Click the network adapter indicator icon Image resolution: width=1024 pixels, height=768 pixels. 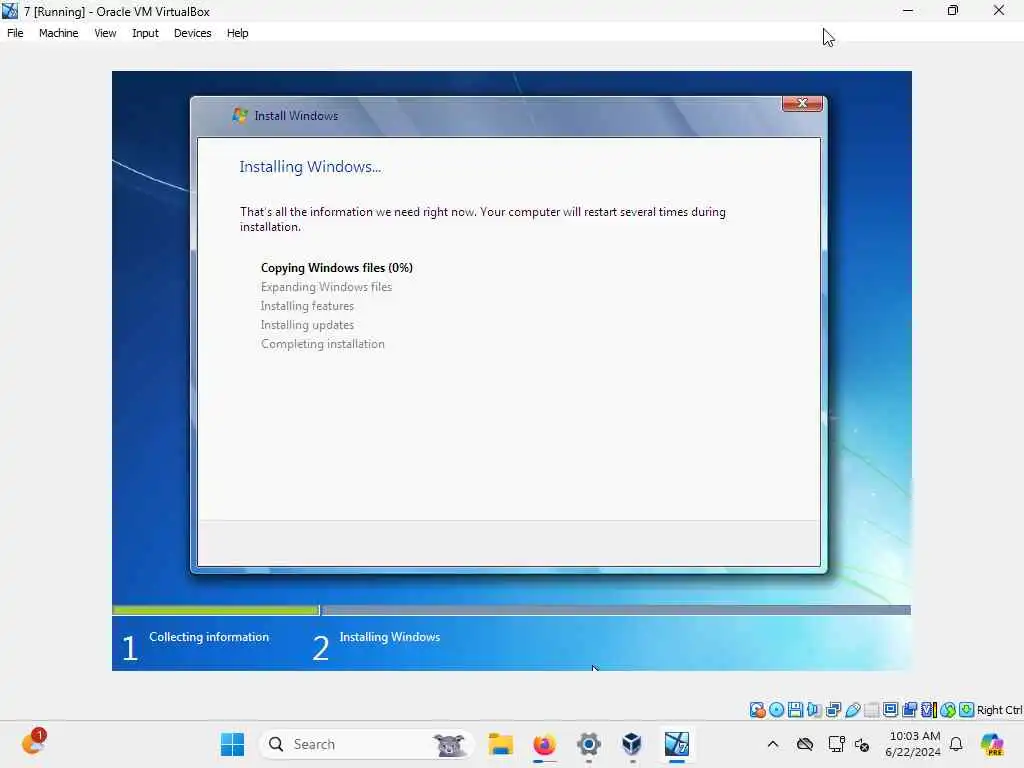(x=833, y=710)
